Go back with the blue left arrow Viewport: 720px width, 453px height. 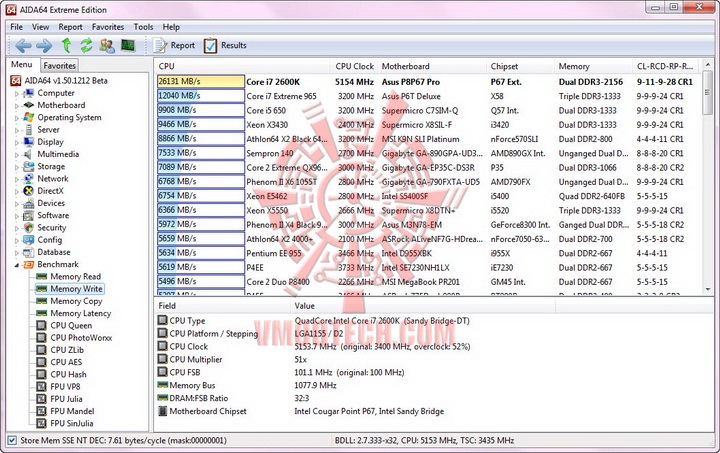[23, 45]
